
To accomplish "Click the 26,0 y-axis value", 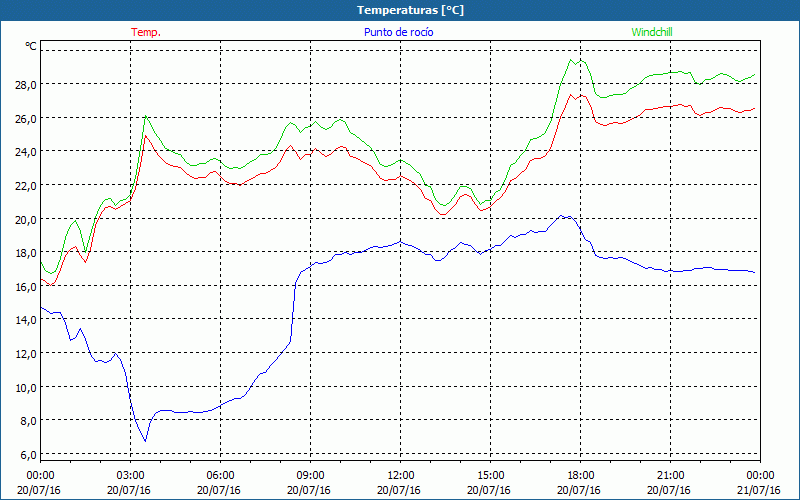I will click(x=26, y=118).
